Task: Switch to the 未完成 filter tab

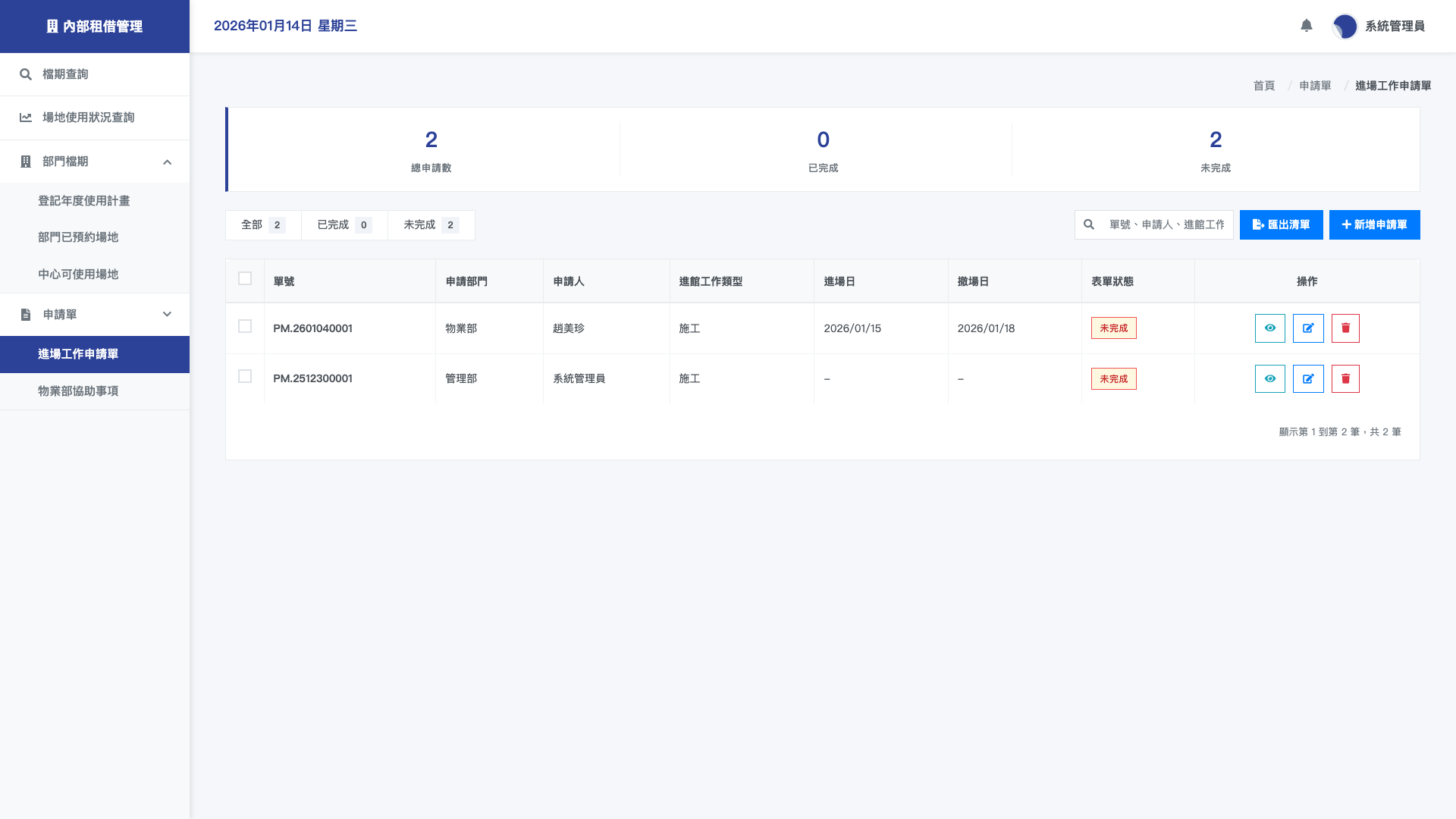Action: [431, 225]
